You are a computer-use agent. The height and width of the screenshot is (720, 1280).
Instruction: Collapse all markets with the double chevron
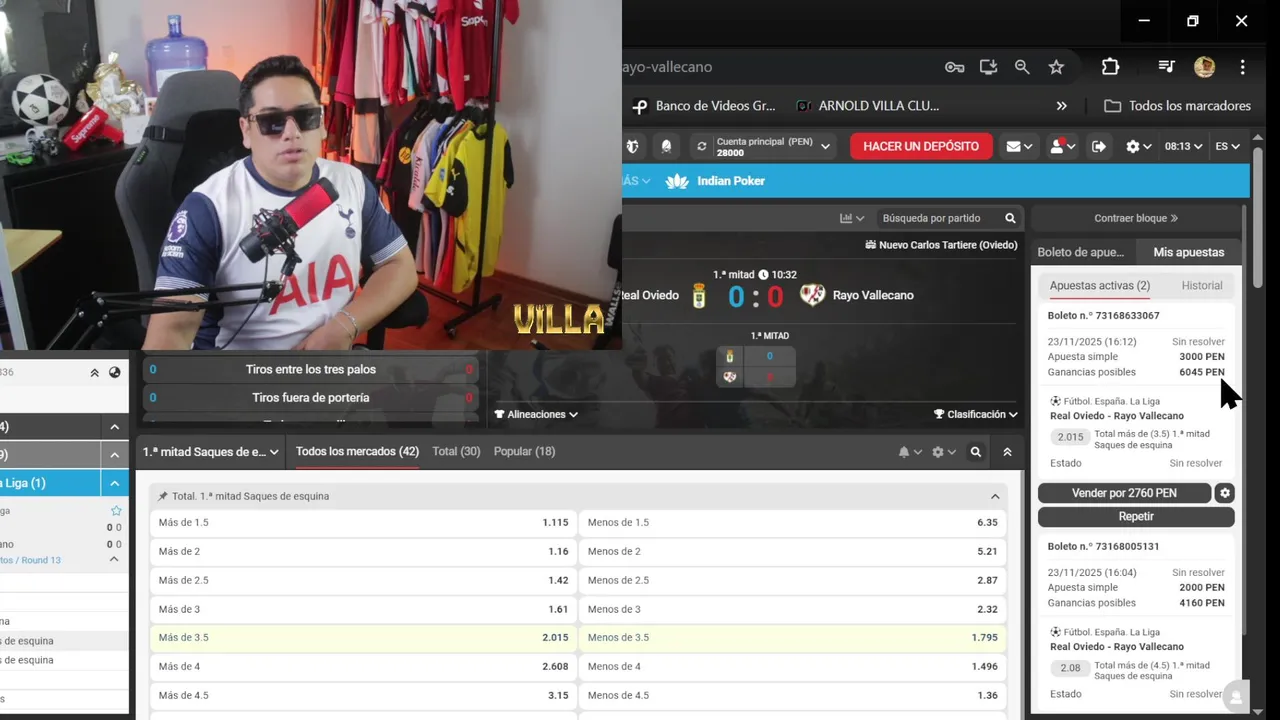pyautogui.click(x=1007, y=452)
